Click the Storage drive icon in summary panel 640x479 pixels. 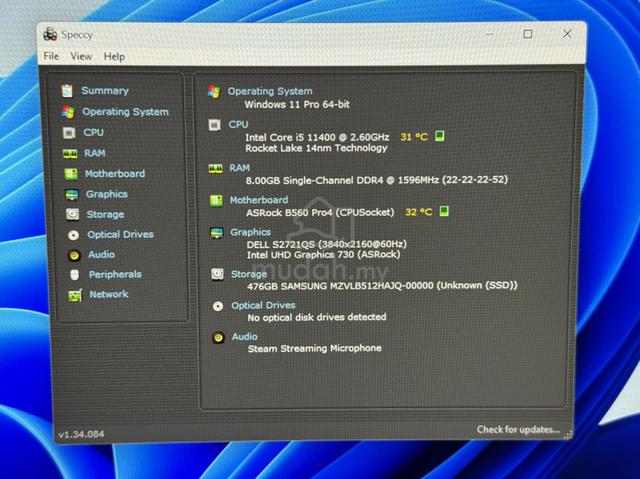click(218, 274)
